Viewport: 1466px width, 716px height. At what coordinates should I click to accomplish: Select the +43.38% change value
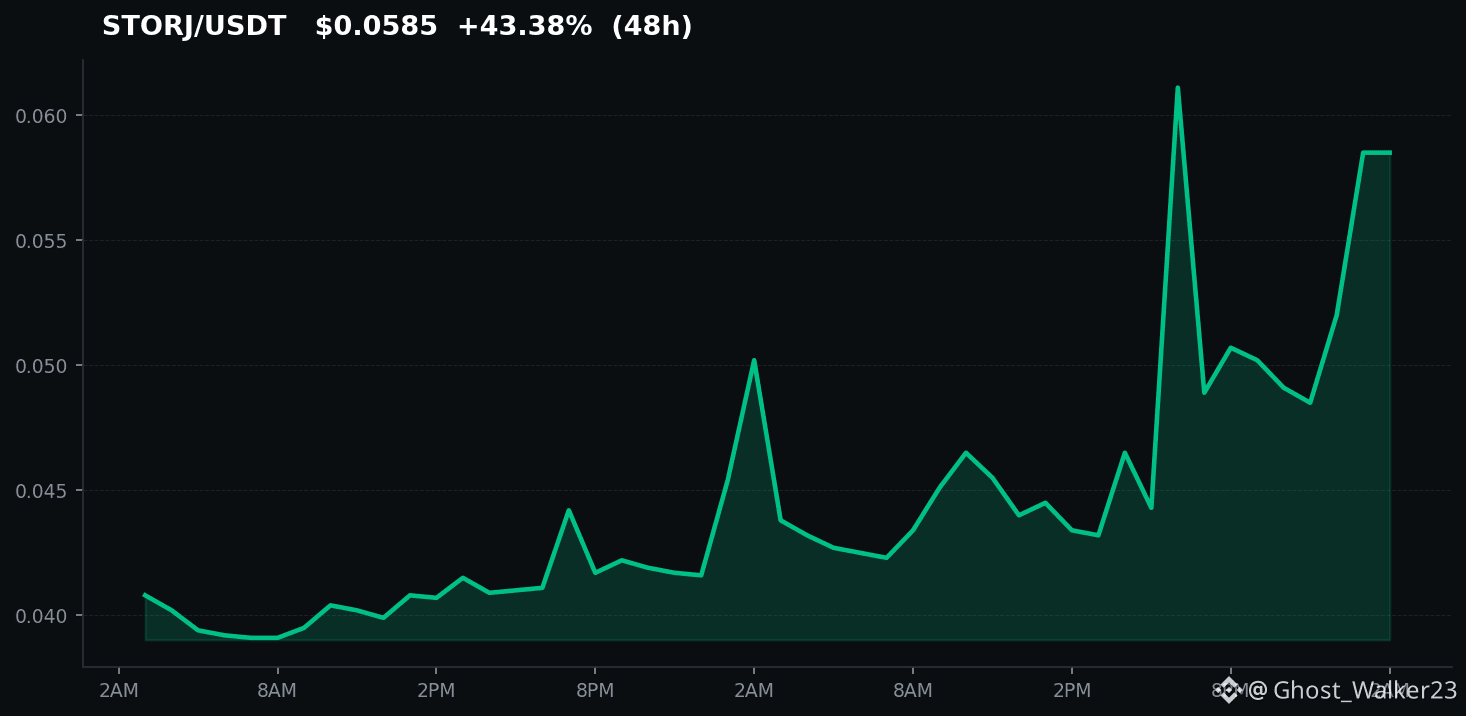[x=524, y=27]
